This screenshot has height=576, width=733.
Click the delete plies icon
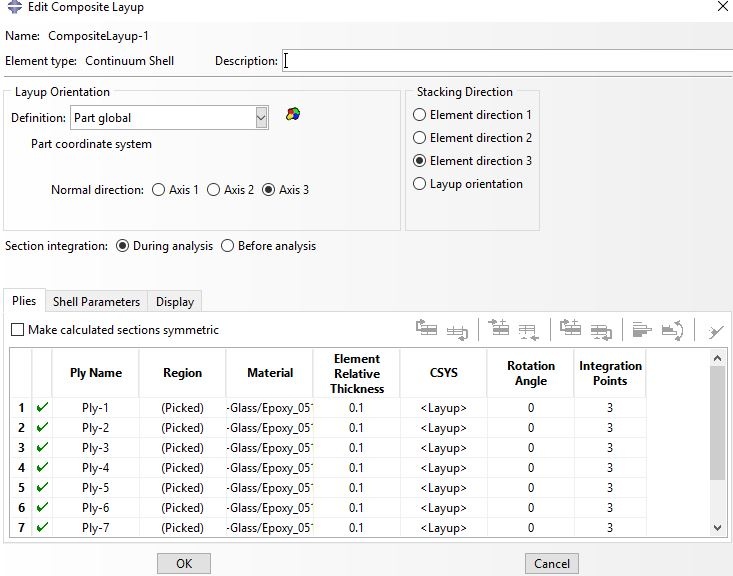[x=715, y=330]
